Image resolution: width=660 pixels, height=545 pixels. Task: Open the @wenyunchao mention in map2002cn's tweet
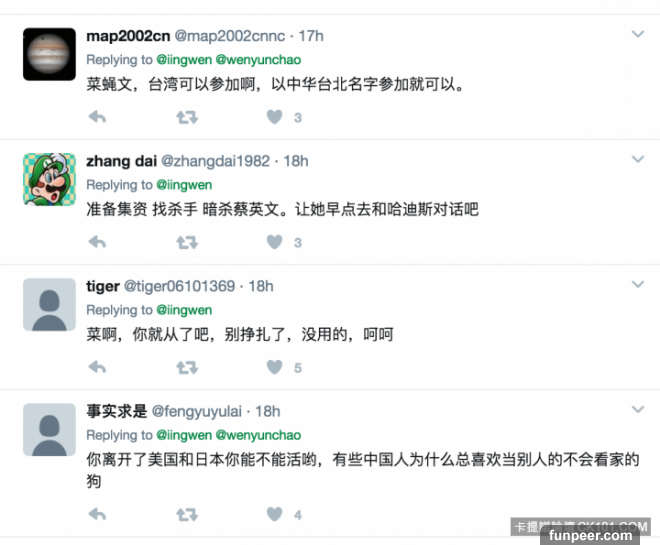pyautogui.click(x=258, y=60)
